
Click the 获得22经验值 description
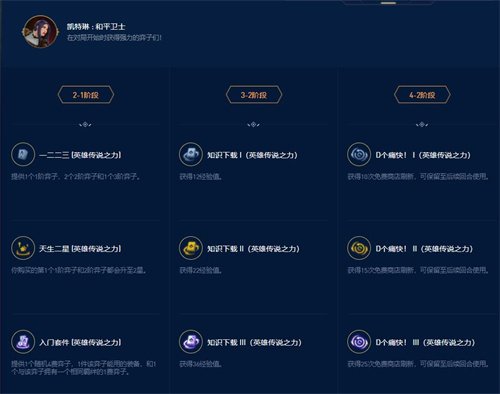[201, 270]
